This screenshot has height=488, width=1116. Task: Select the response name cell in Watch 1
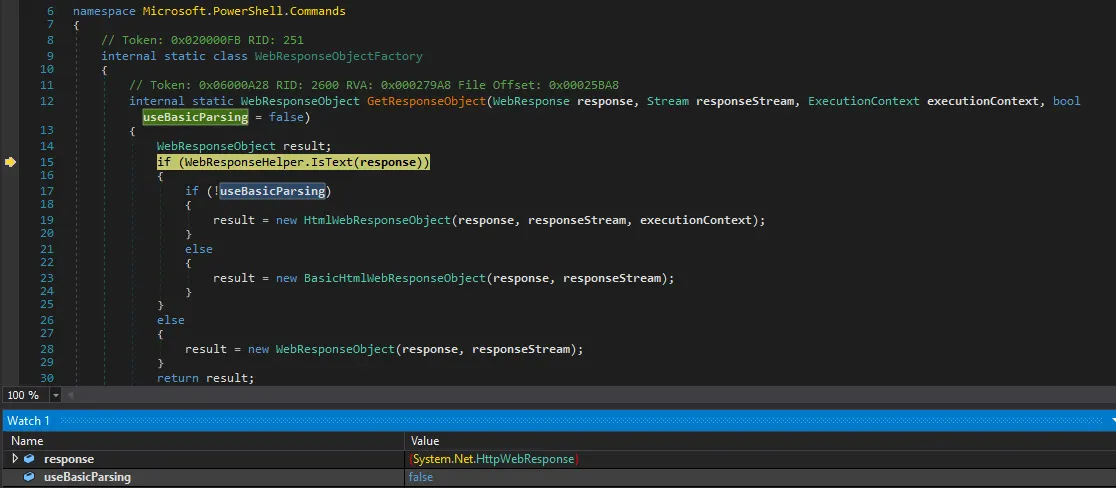(x=69, y=459)
